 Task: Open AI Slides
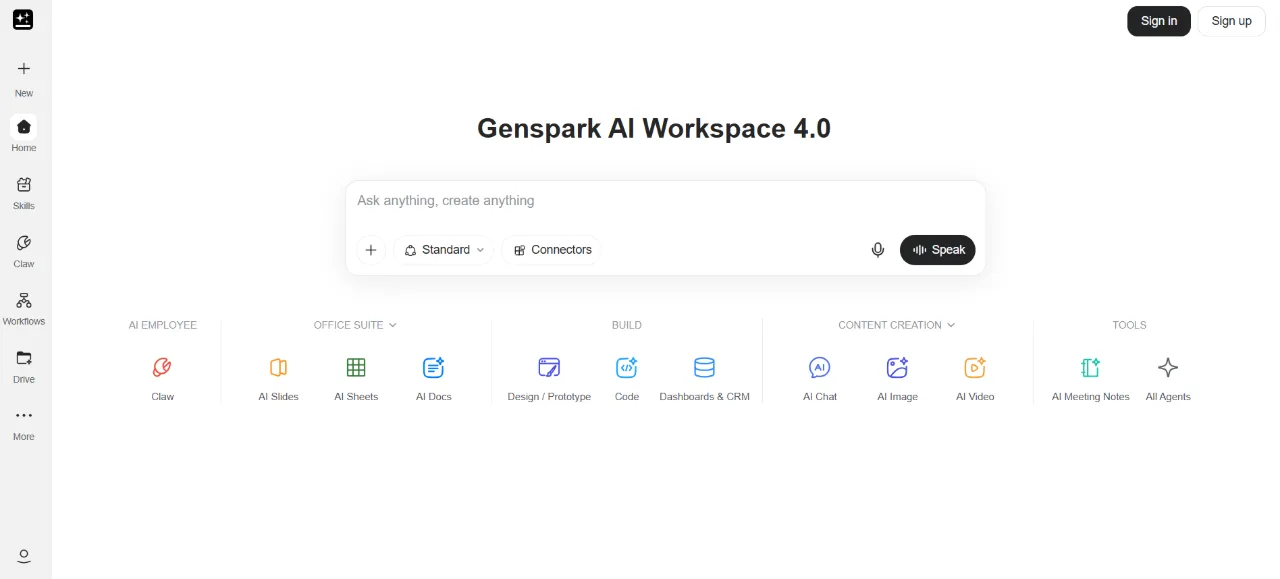pyautogui.click(x=278, y=378)
